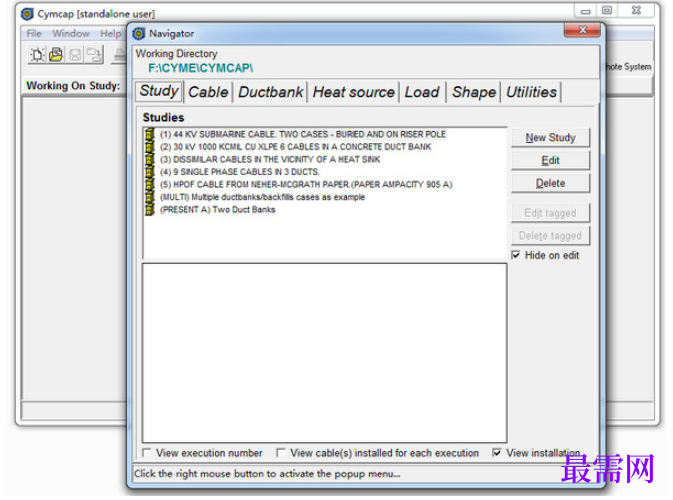
Task: Select the (MULTI) Multiple ductbanks/backfills study
Action: coord(262,197)
